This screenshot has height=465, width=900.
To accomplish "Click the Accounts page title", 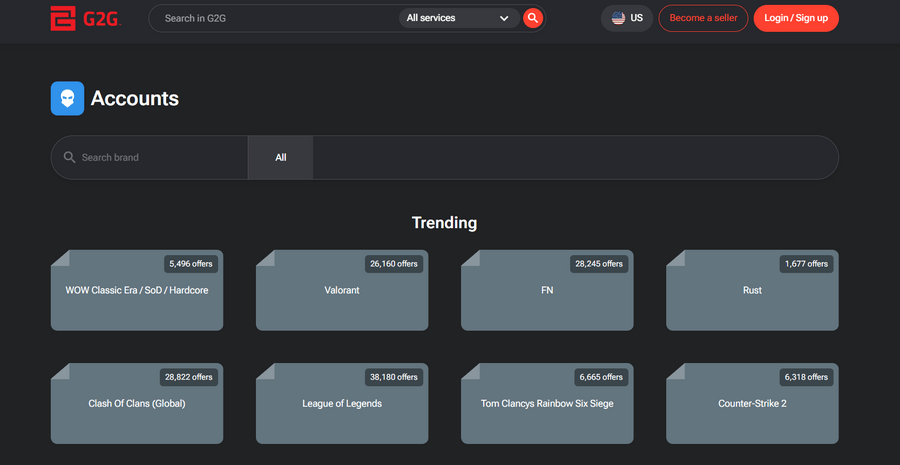I will coord(135,98).
